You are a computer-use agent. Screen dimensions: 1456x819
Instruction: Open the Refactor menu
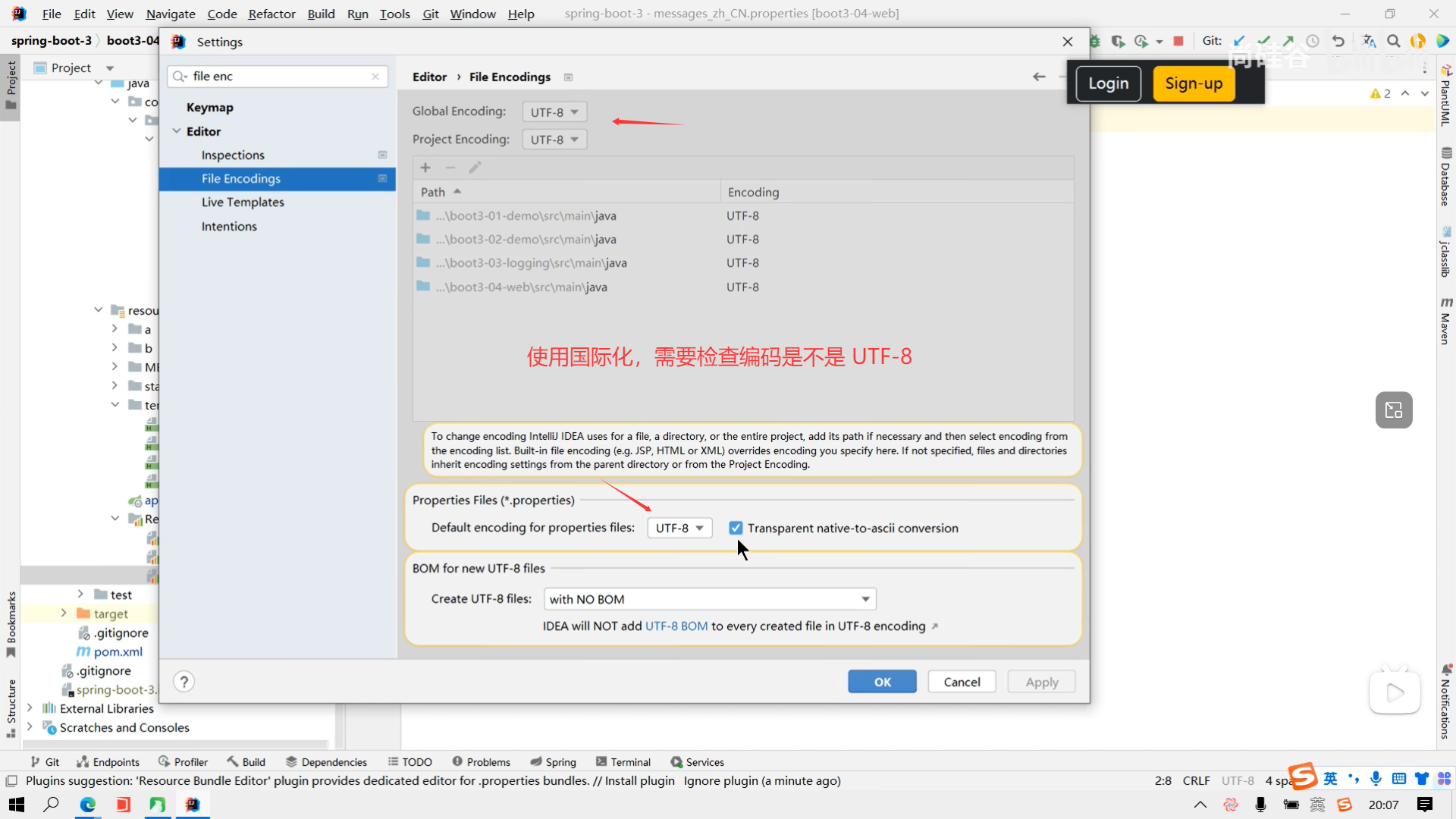pyautogui.click(x=271, y=14)
